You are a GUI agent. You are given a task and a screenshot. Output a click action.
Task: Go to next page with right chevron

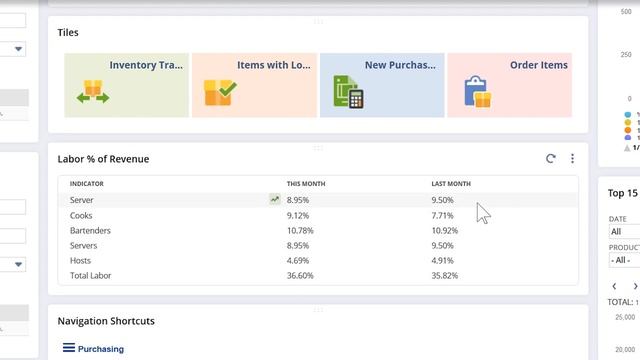tap(635, 286)
